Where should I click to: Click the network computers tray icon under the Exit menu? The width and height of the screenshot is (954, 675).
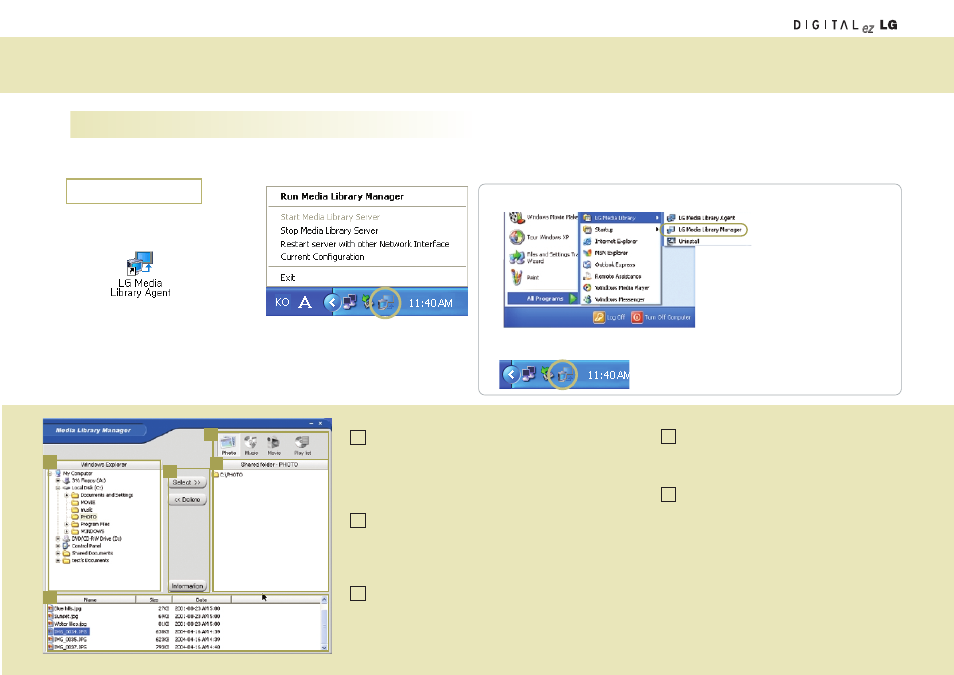[x=350, y=302]
